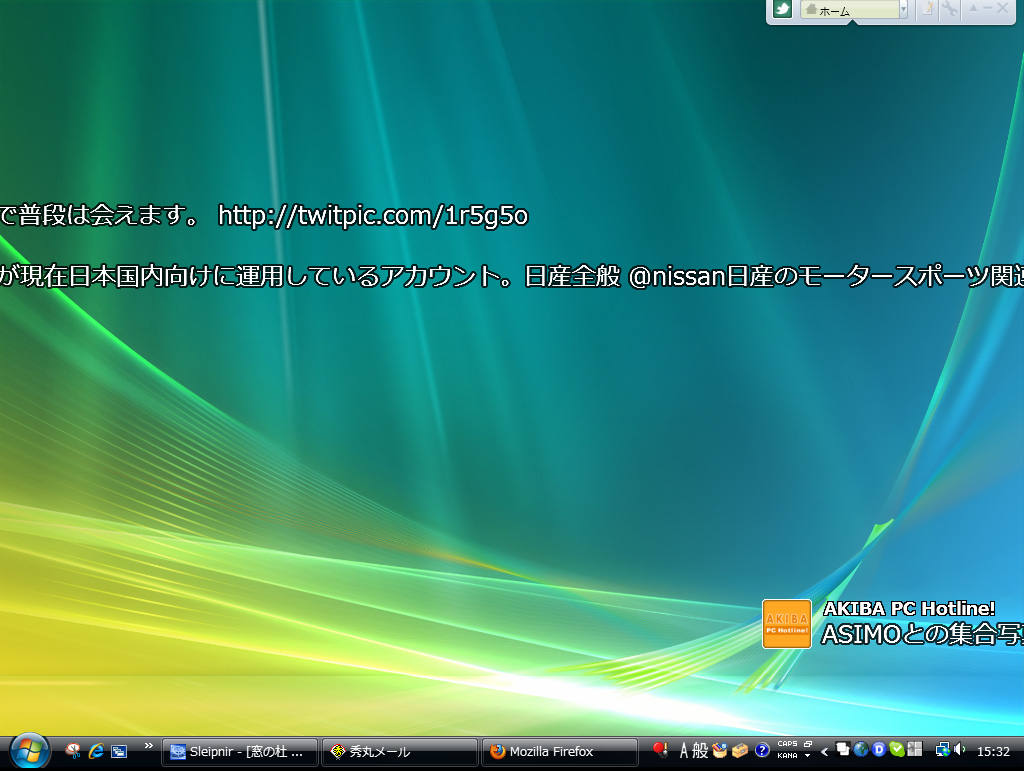1024x771 pixels.
Task: Click the globe tray icon
Action: coord(861,749)
